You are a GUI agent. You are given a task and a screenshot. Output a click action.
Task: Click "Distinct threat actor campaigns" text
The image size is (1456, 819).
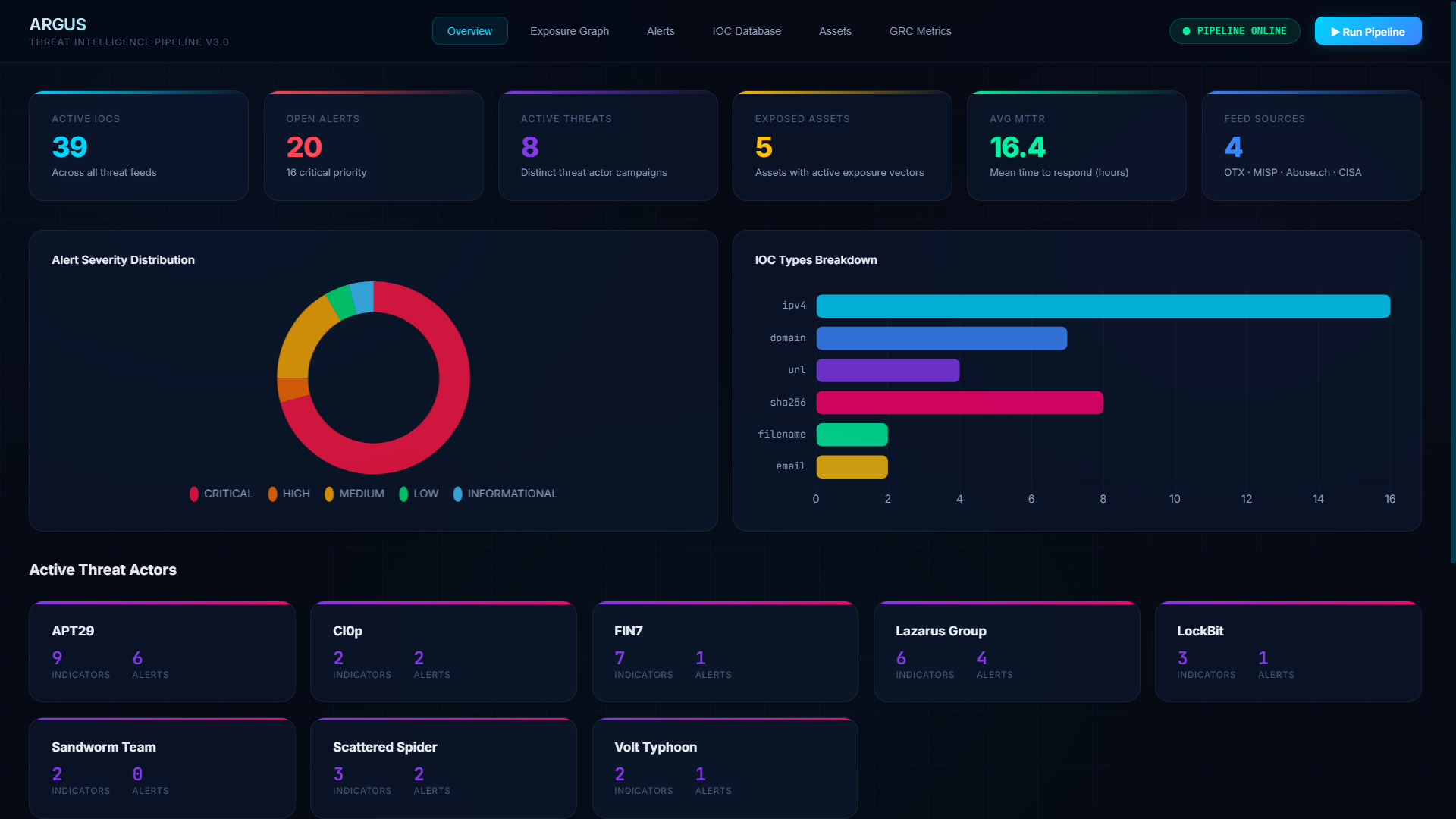tap(594, 173)
